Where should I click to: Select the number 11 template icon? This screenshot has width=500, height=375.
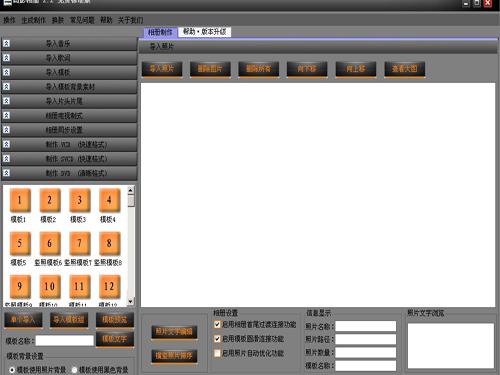pos(79,287)
